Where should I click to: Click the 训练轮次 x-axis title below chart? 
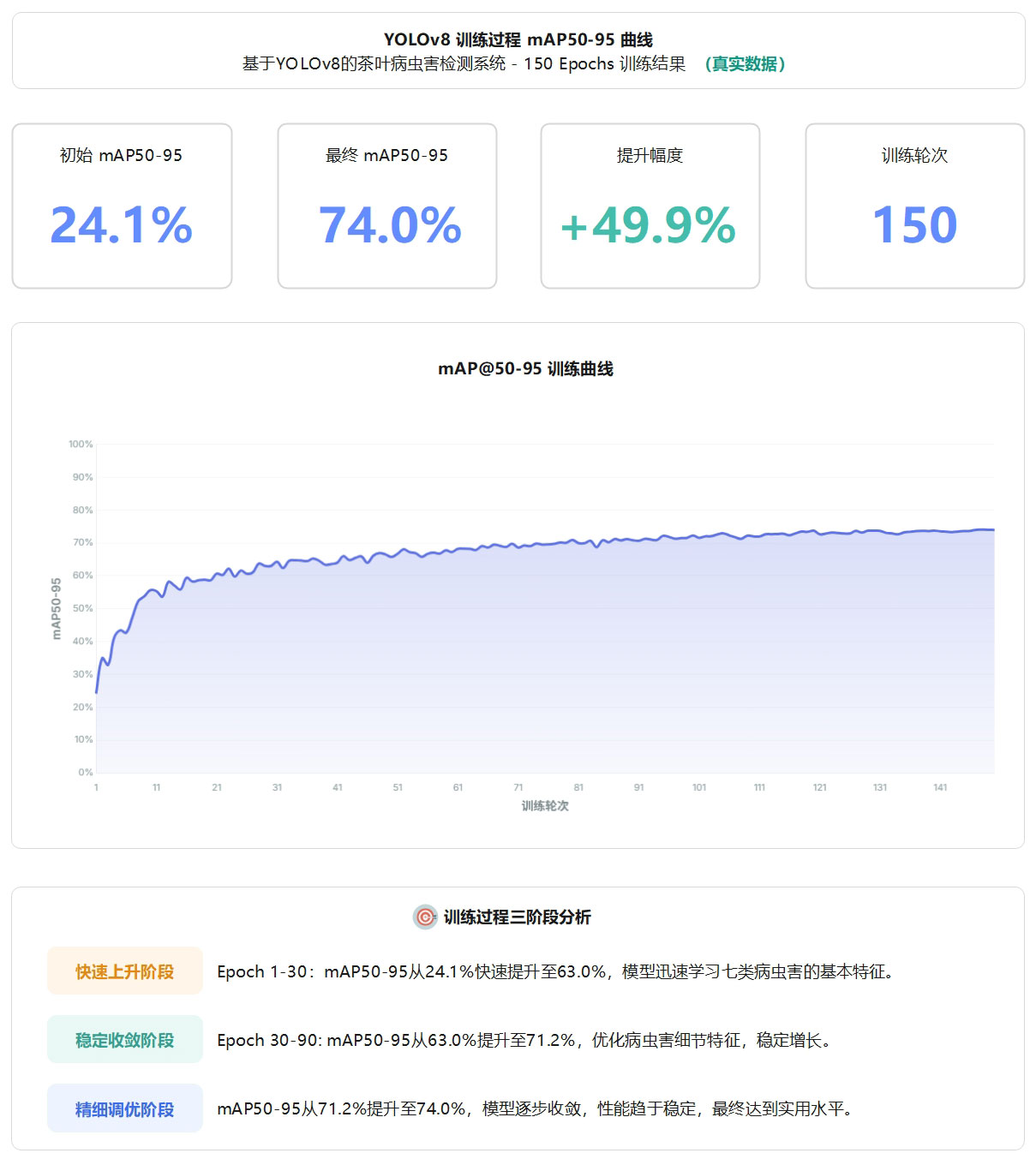pyautogui.click(x=545, y=806)
